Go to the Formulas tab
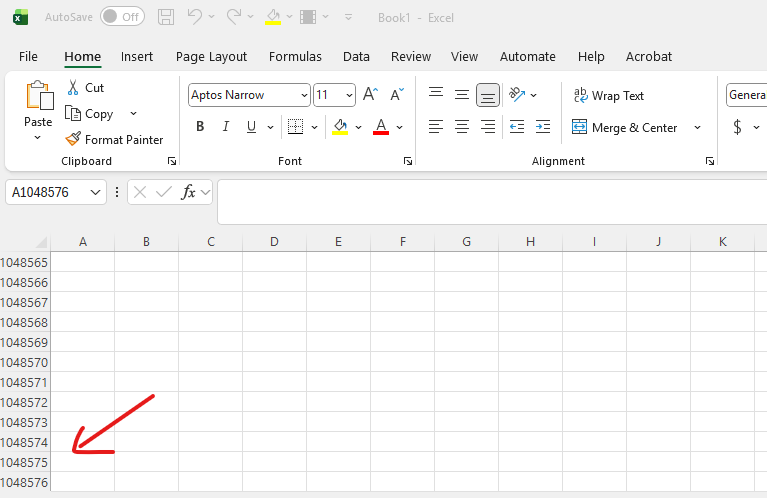 (x=295, y=57)
